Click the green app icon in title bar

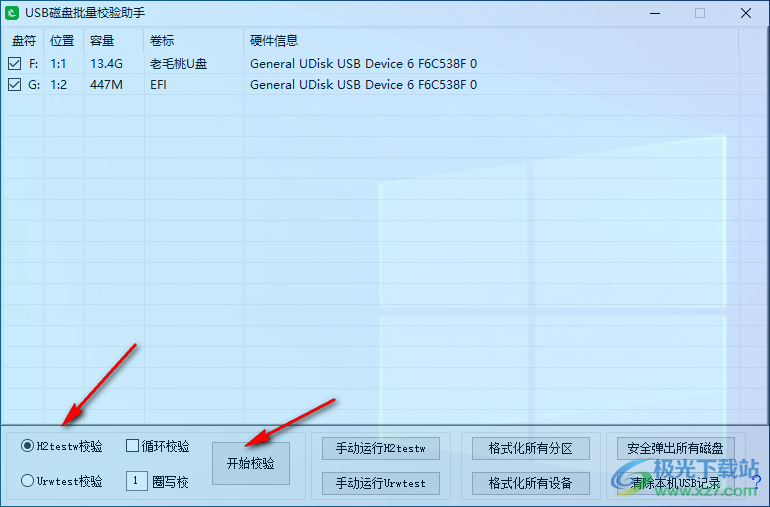click(12, 13)
